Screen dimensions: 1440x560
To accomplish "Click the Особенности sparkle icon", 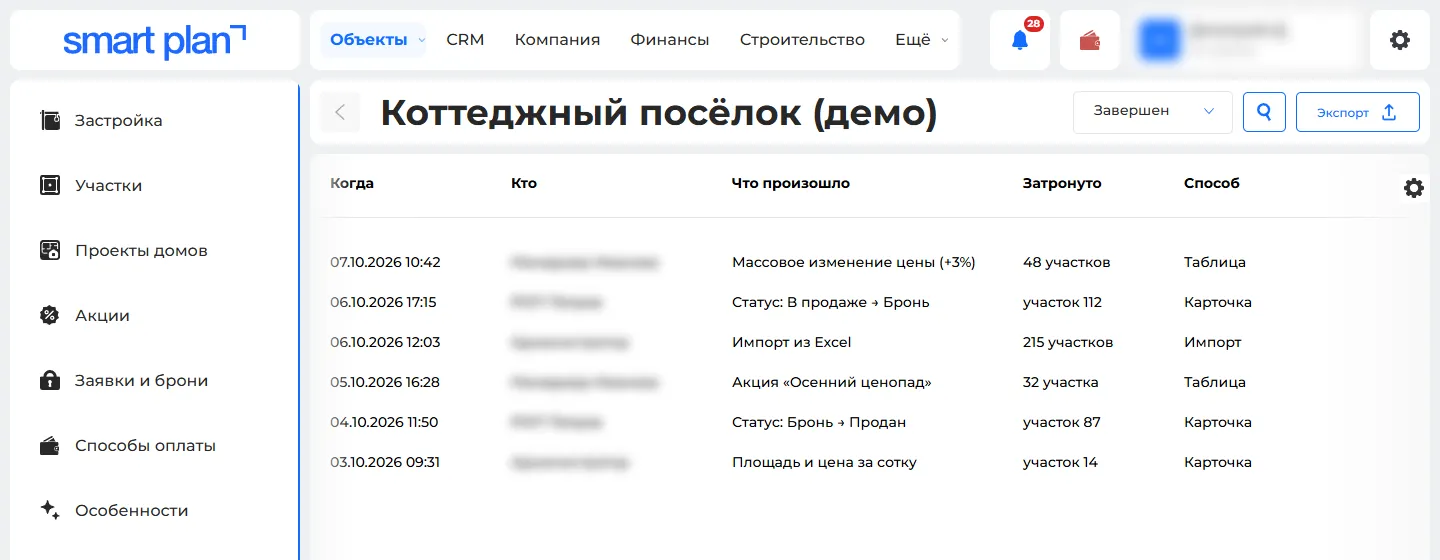I will [x=50, y=511].
